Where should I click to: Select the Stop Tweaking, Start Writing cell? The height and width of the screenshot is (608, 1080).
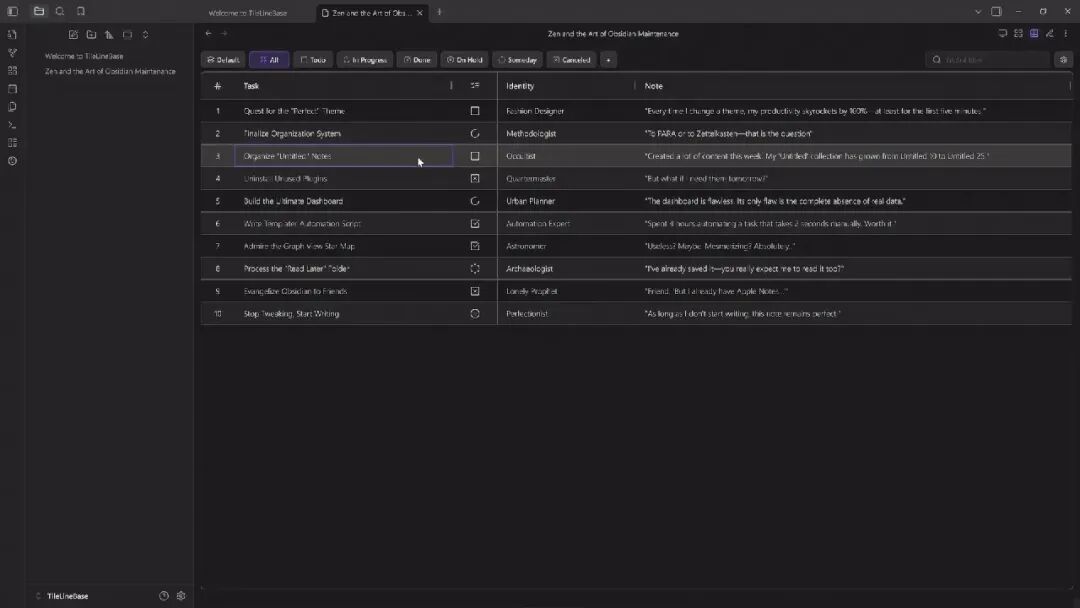[x=344, y=314]
